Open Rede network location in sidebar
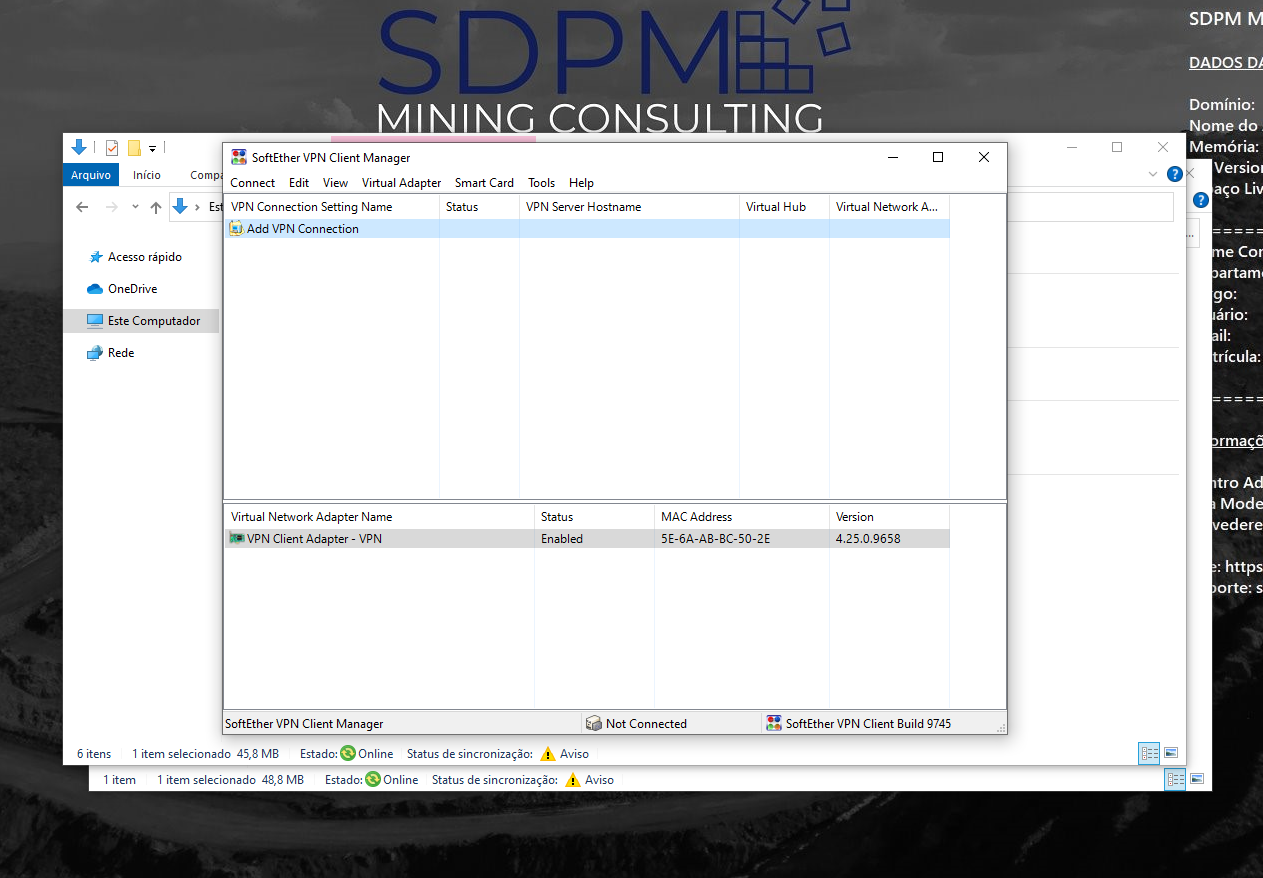Viewport: 1263px width, 878px height. (x=120, y=353)
